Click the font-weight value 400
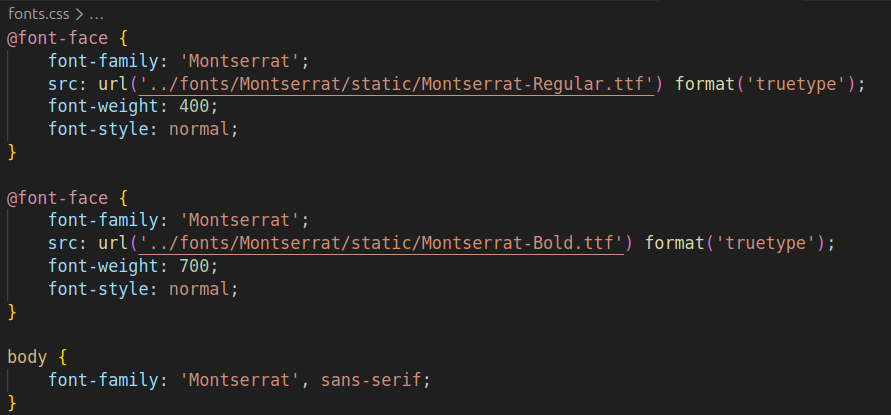Screen dimensions: 891x415 click(196, 106)
